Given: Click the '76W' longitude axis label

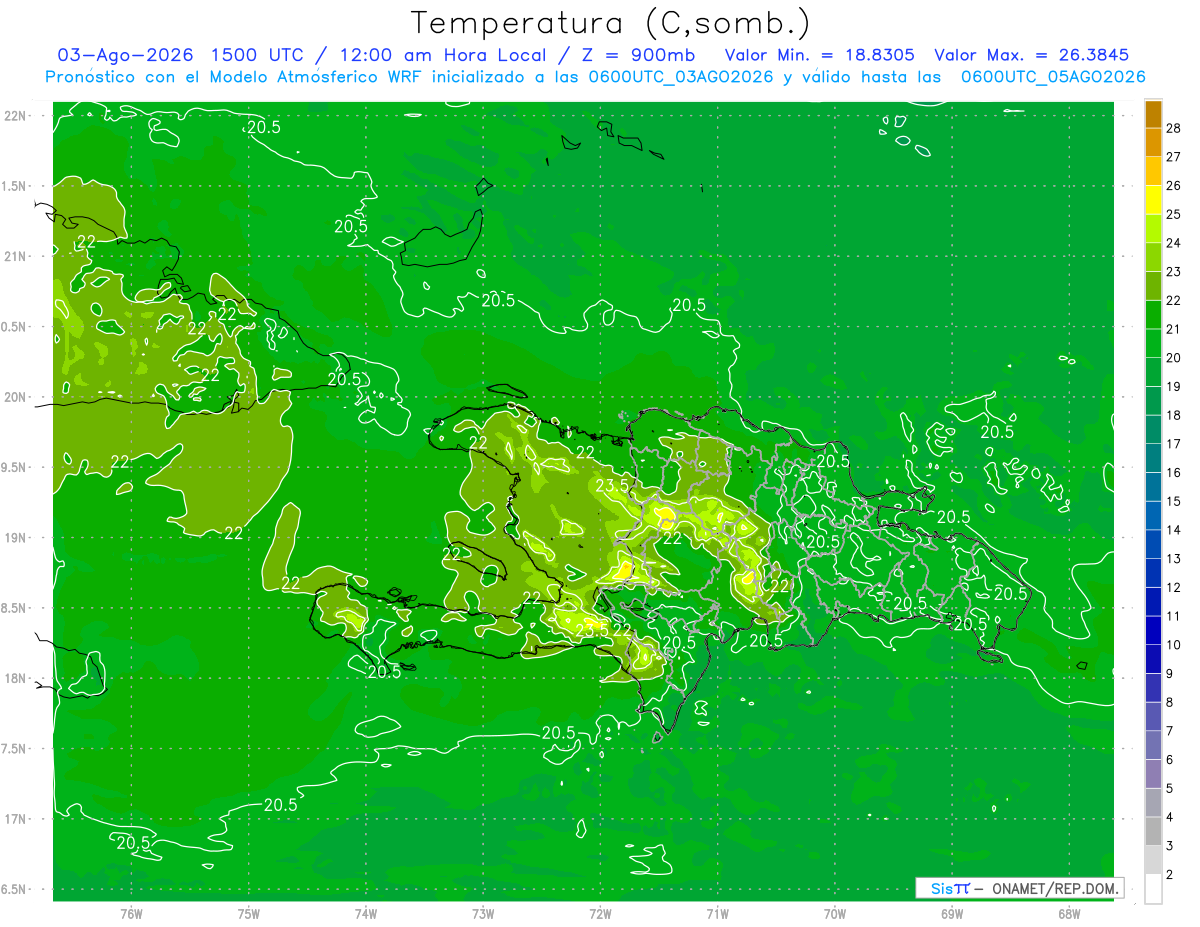Looking at the screenshot, I should [131, 913].
